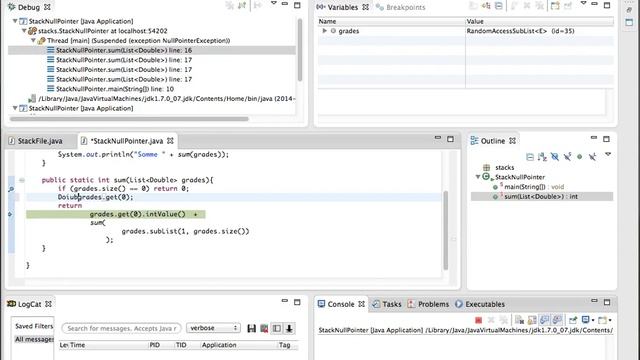Select the All messages LogCat filter
Image resolution: width=640 pixels, height=360 pixels.
pyautogui.click(x=34, y=339)
